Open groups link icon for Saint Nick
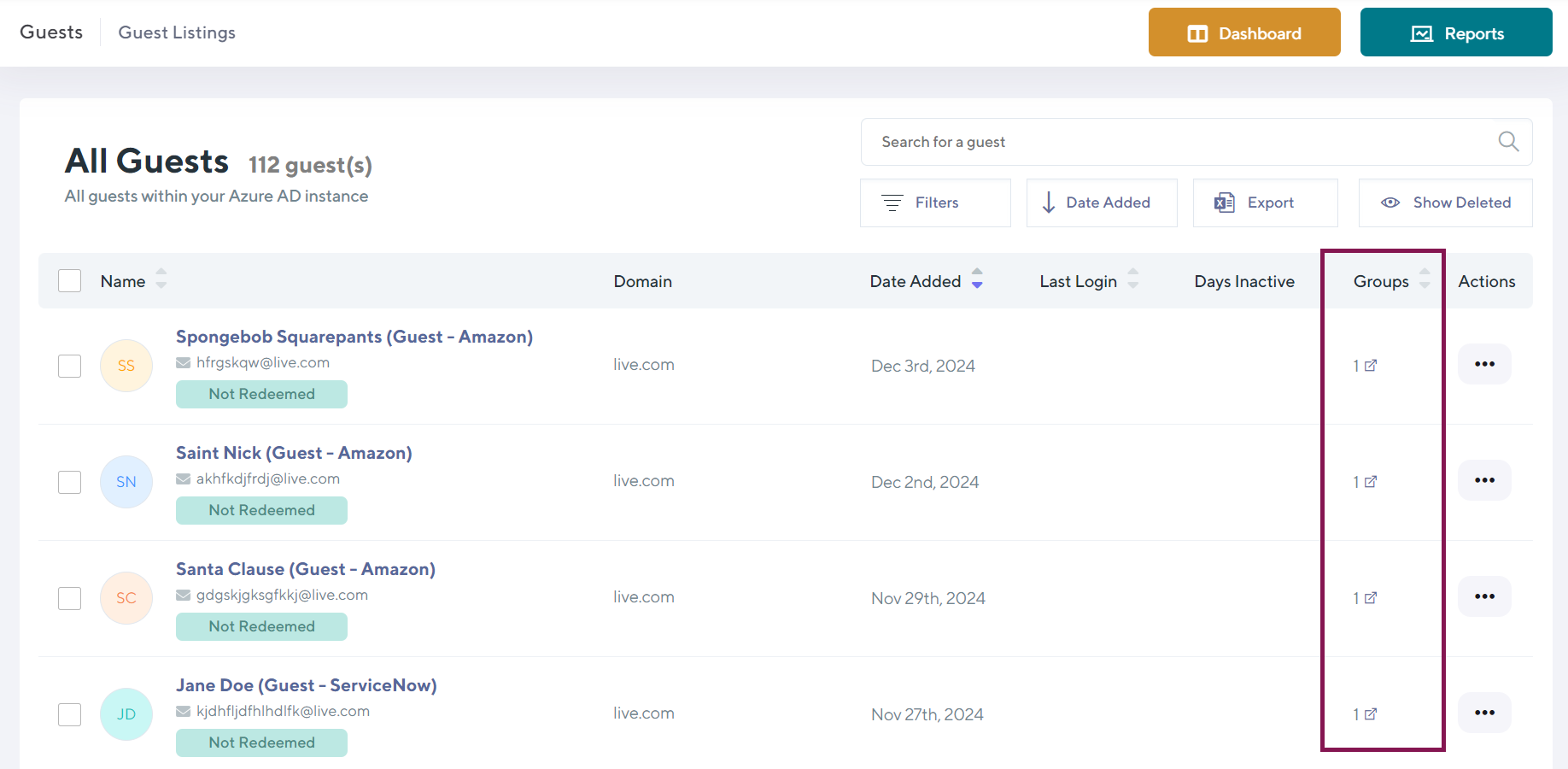This screenshot has width=1568, height=769. tap(1370, 482)
